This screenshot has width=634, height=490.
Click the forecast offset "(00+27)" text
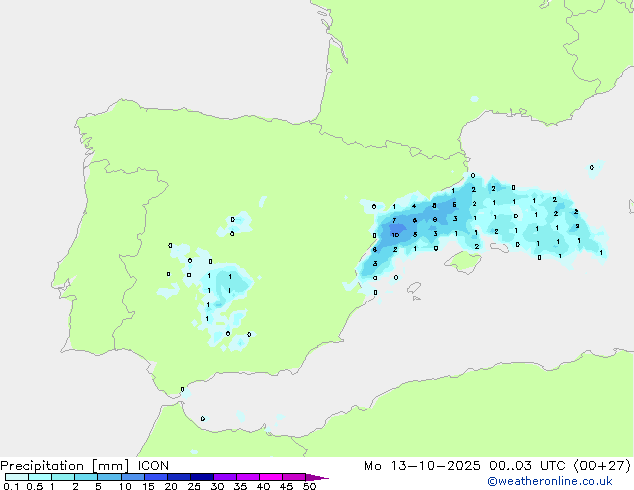tap(602, 466)
